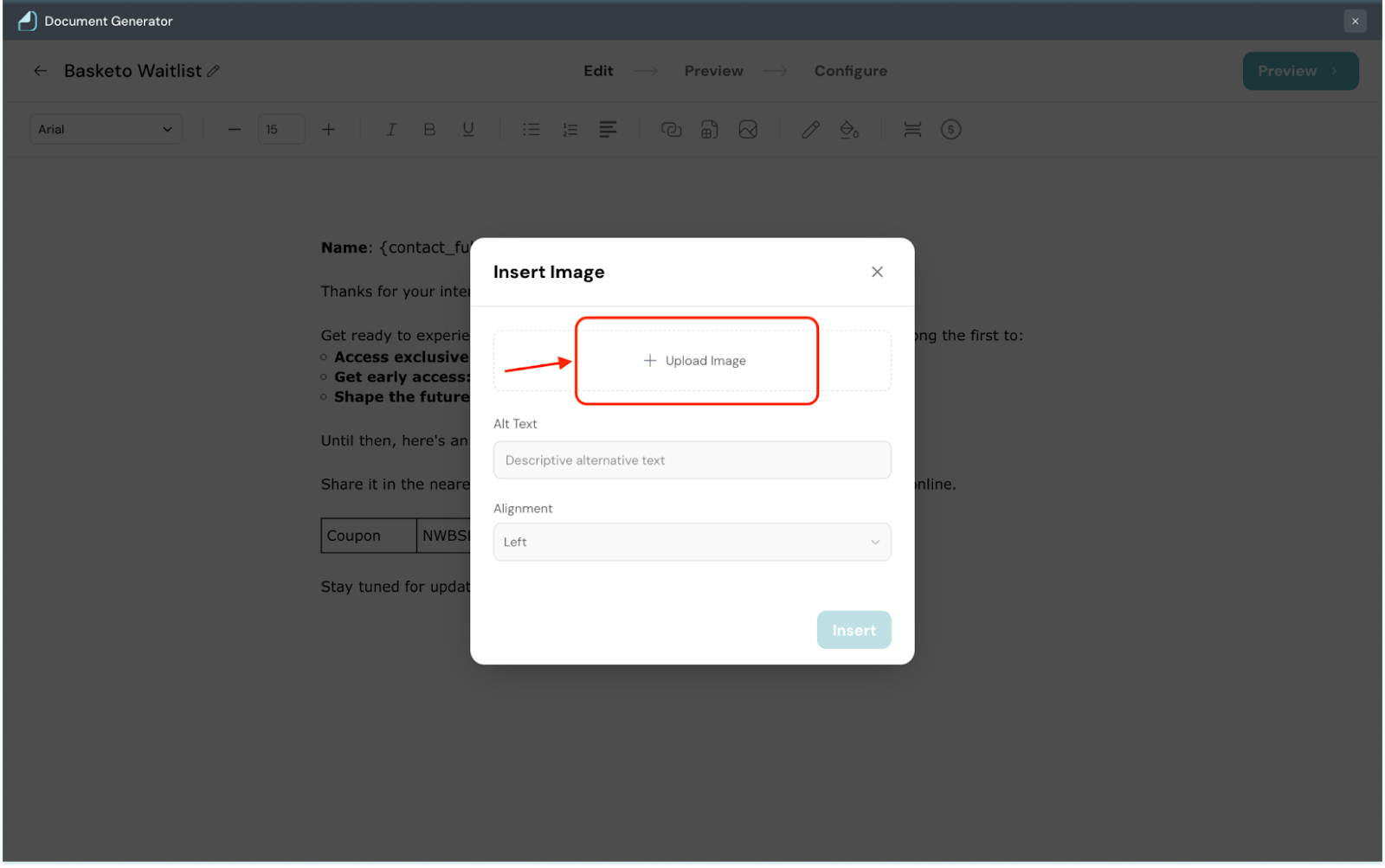Expand the Alignment dropdown set to Left

click(692, 542)
